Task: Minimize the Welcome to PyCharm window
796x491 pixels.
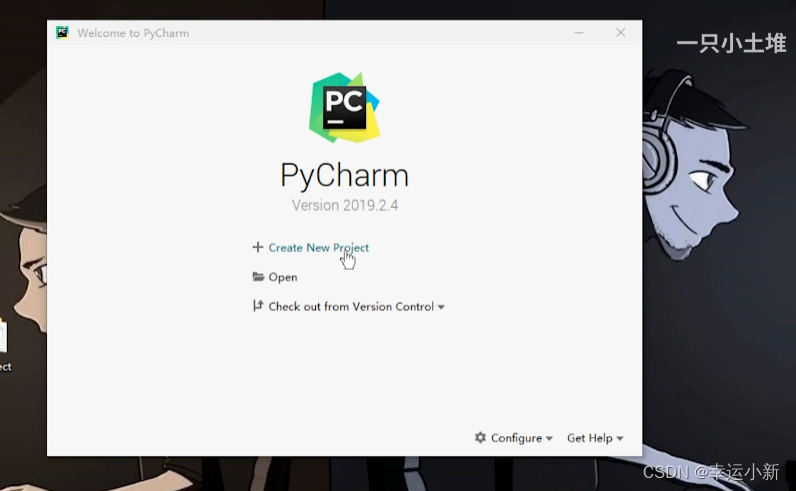Action: coord(579,33)
